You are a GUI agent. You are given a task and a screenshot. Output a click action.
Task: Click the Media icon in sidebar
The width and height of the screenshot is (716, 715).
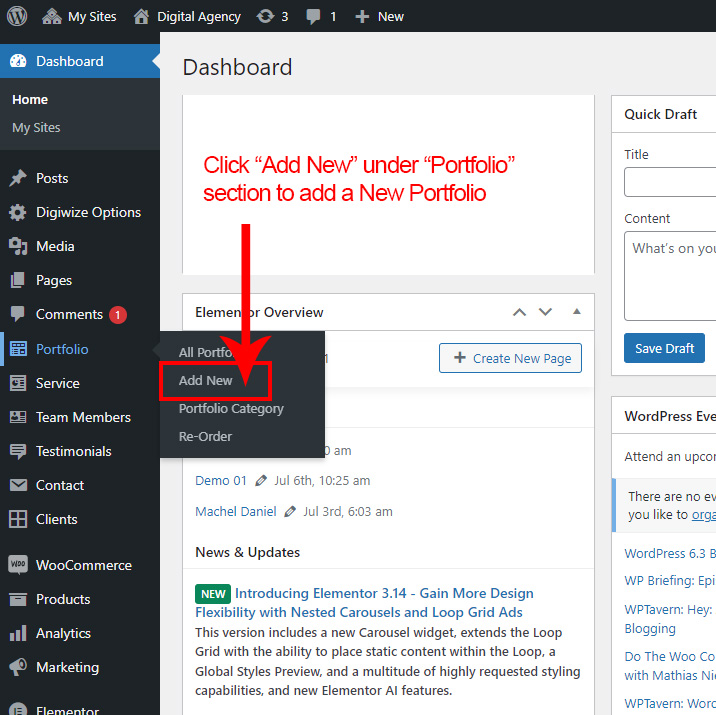click(18, 246)
